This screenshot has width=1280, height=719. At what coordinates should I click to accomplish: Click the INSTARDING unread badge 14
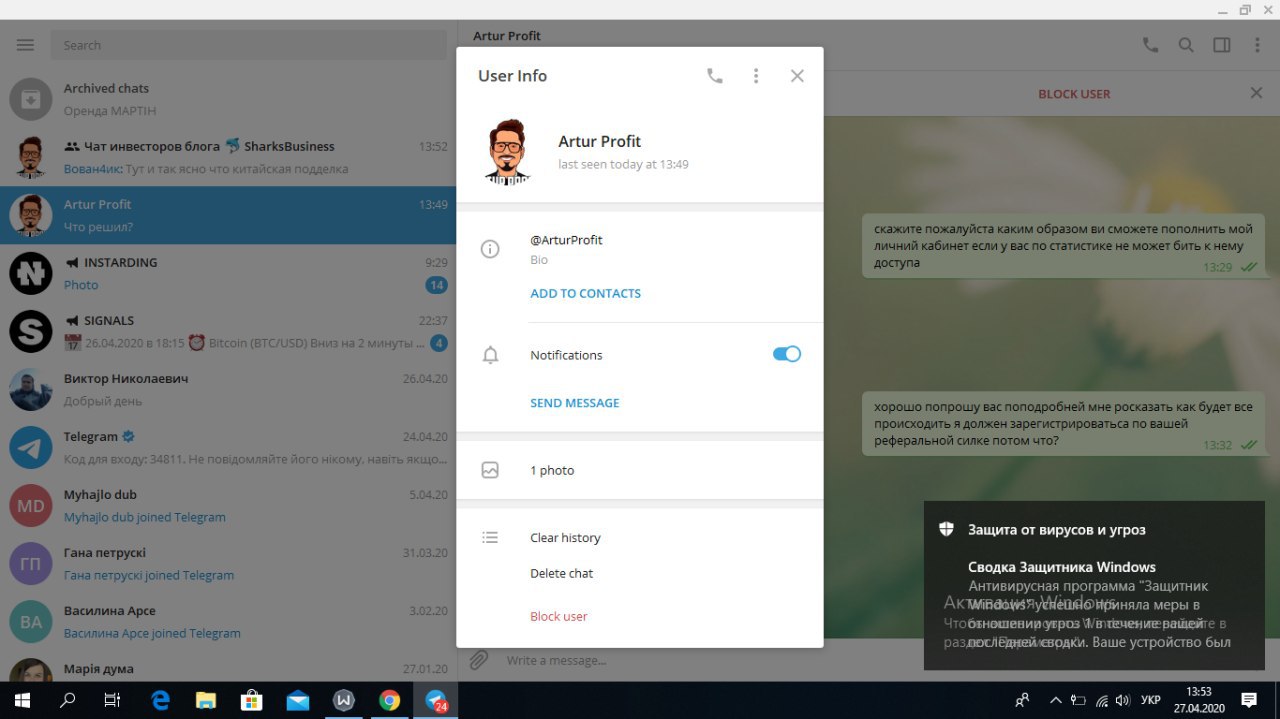437,285
